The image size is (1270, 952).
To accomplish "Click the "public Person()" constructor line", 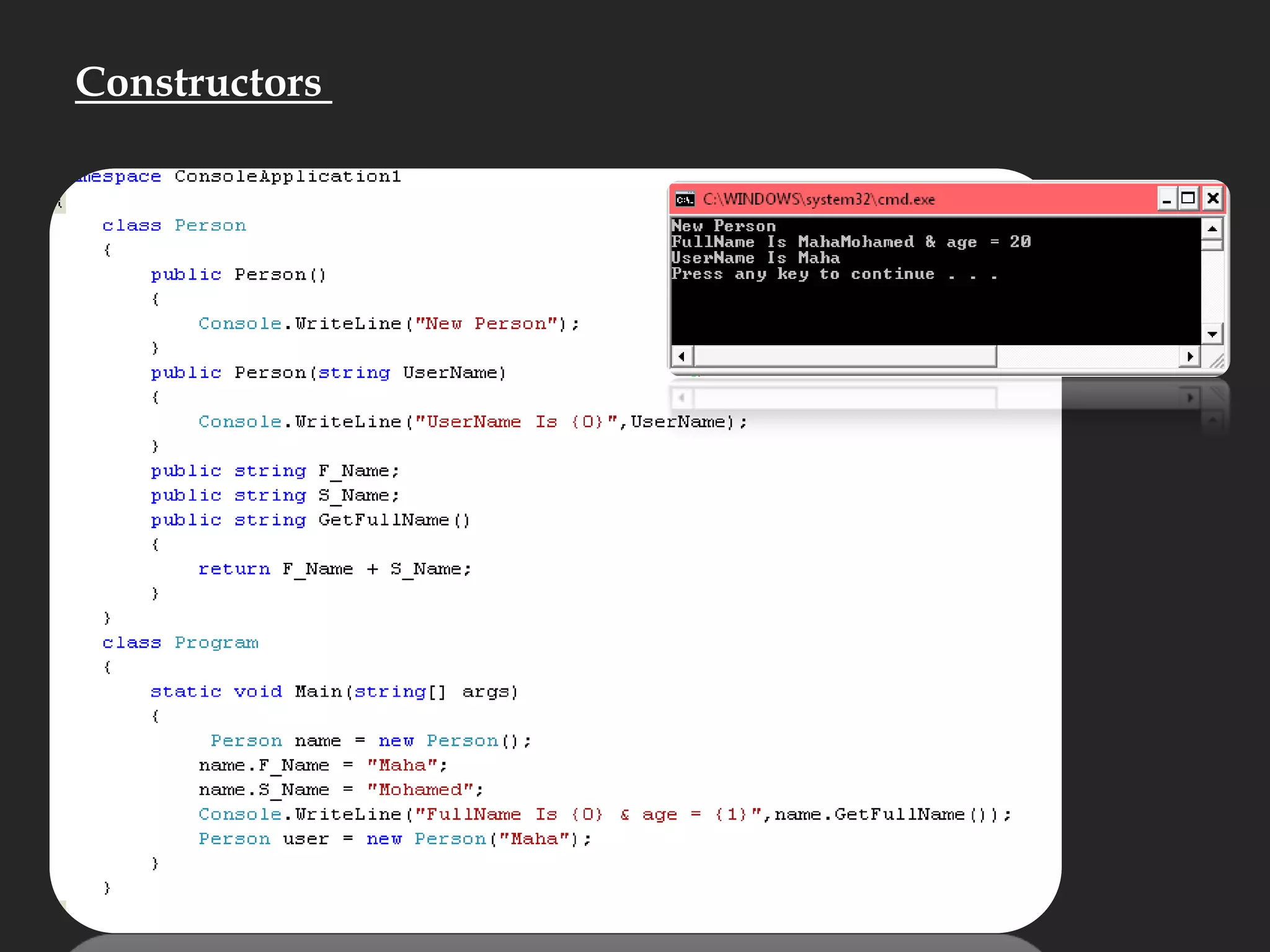I will [x=238, y=275].
